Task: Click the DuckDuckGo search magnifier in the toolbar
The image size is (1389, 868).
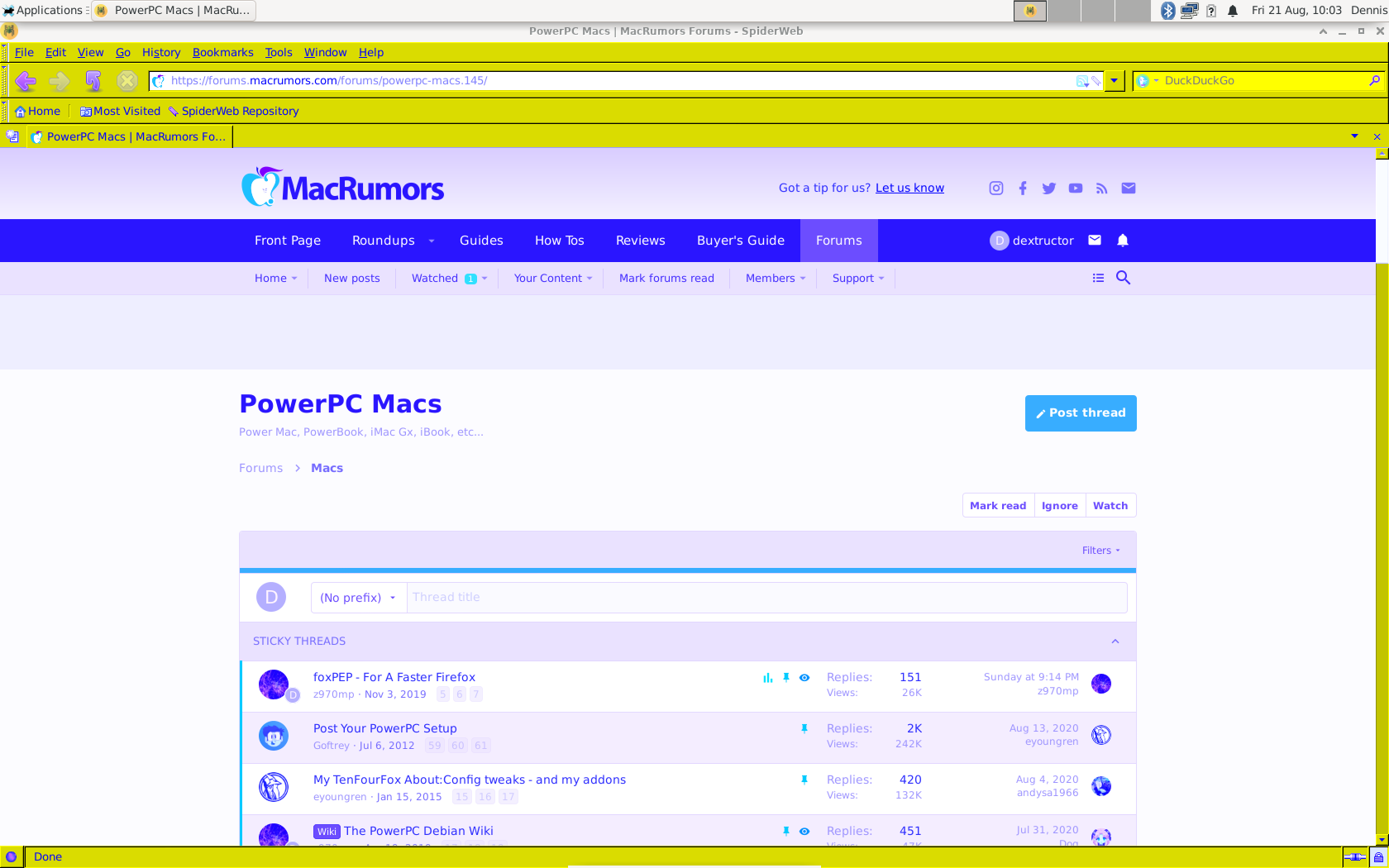Action: point(1374,80)
